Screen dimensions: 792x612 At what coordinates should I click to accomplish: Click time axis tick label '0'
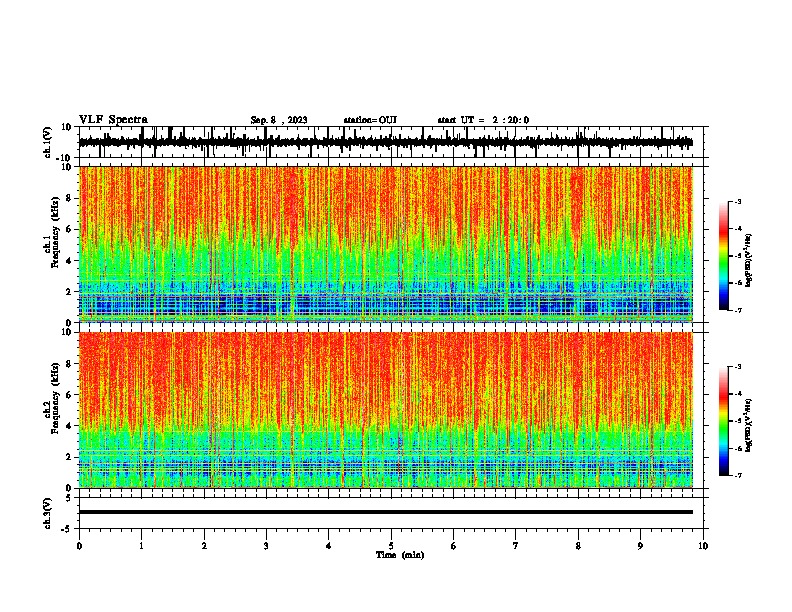tap(79, 546)
